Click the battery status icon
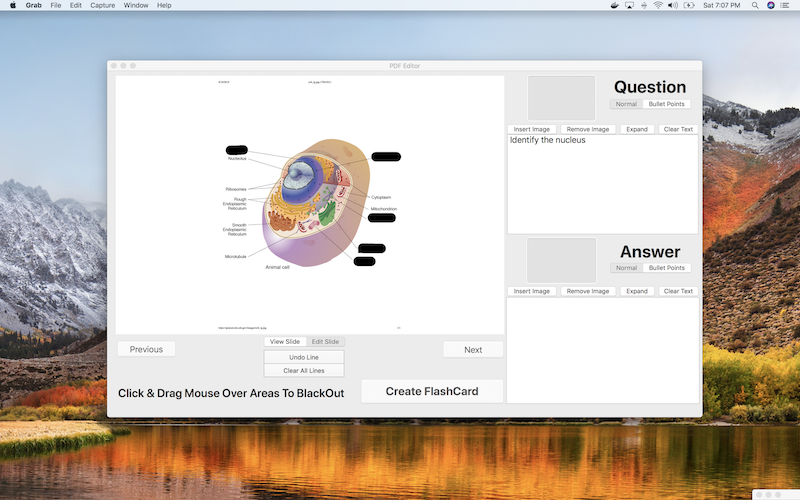 (x=689, y=5)
